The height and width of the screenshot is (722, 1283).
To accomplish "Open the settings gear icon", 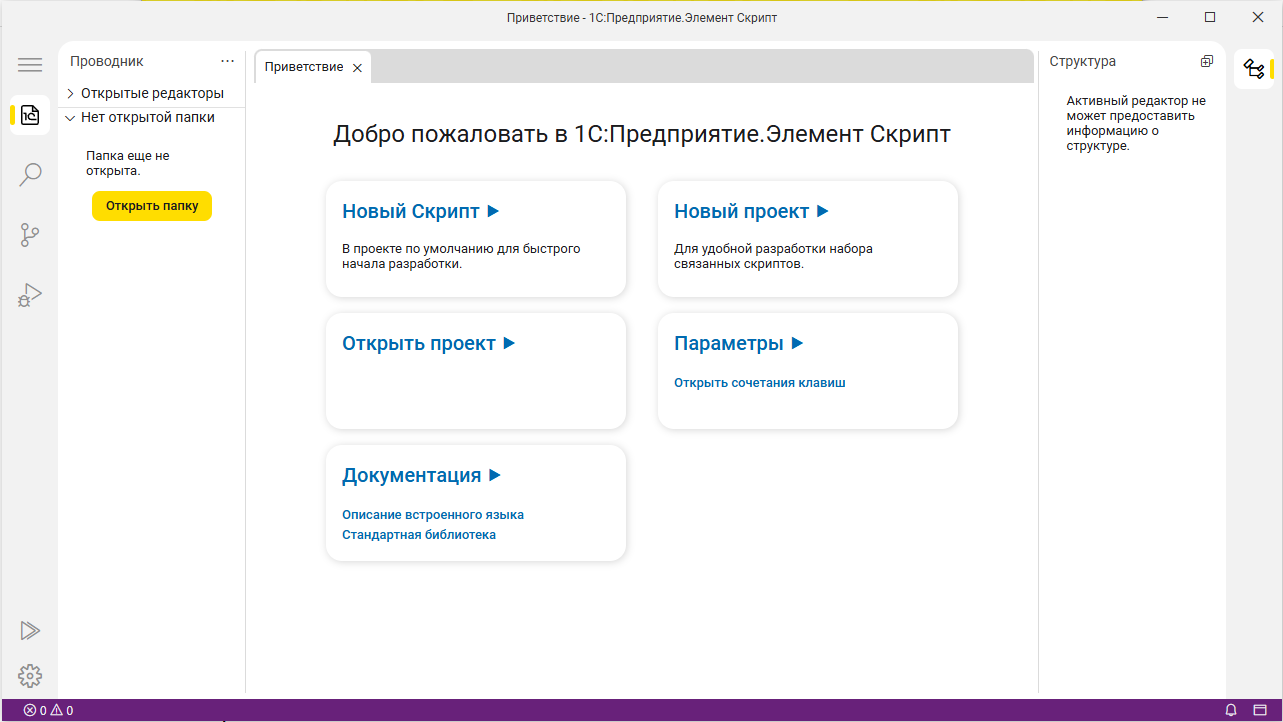I will (x=30, y=675).
